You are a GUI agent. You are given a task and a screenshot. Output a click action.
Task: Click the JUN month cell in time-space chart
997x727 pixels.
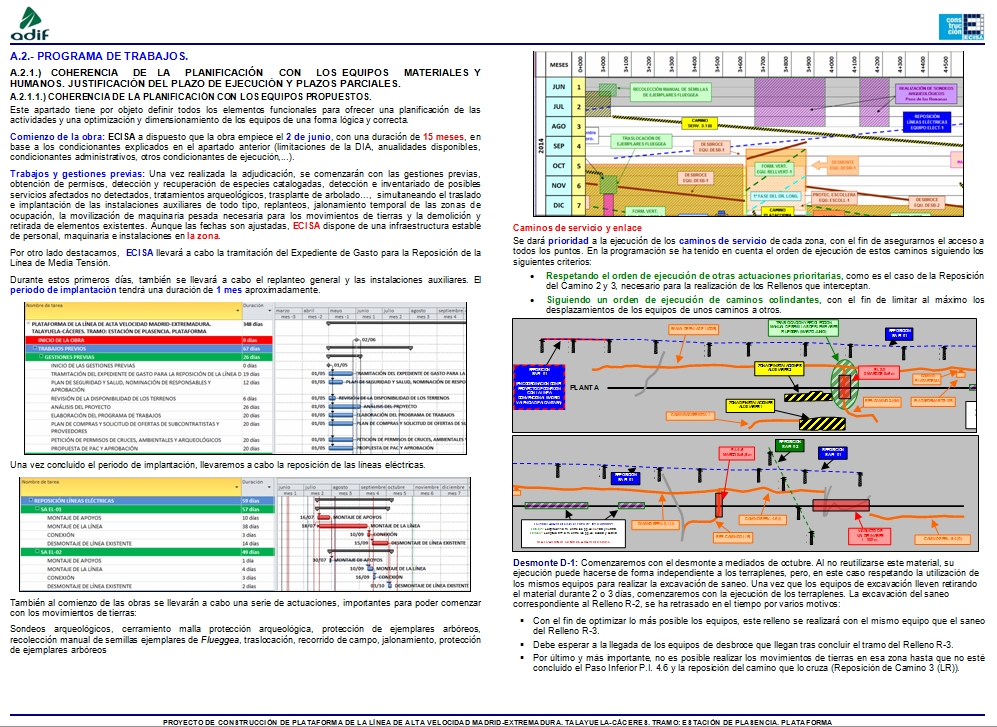559,87
